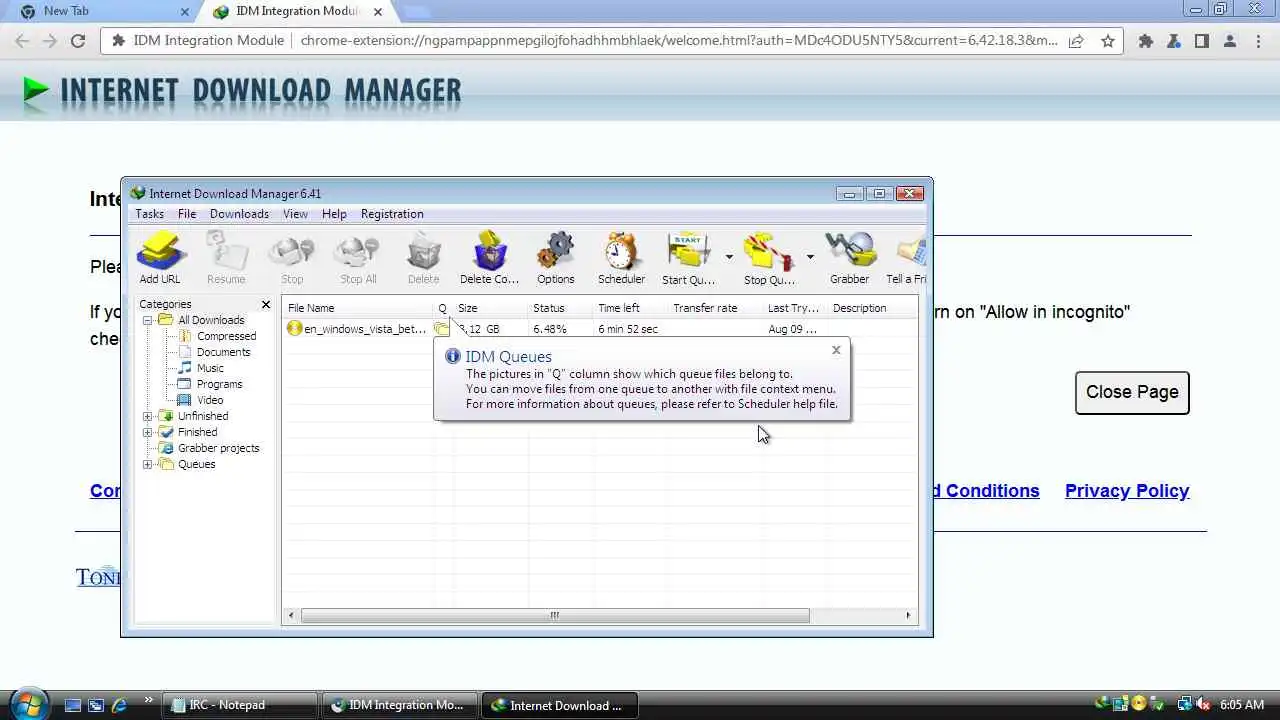Open the Privacy Policy link
1280x720 pixels.
coord(1127,491)
